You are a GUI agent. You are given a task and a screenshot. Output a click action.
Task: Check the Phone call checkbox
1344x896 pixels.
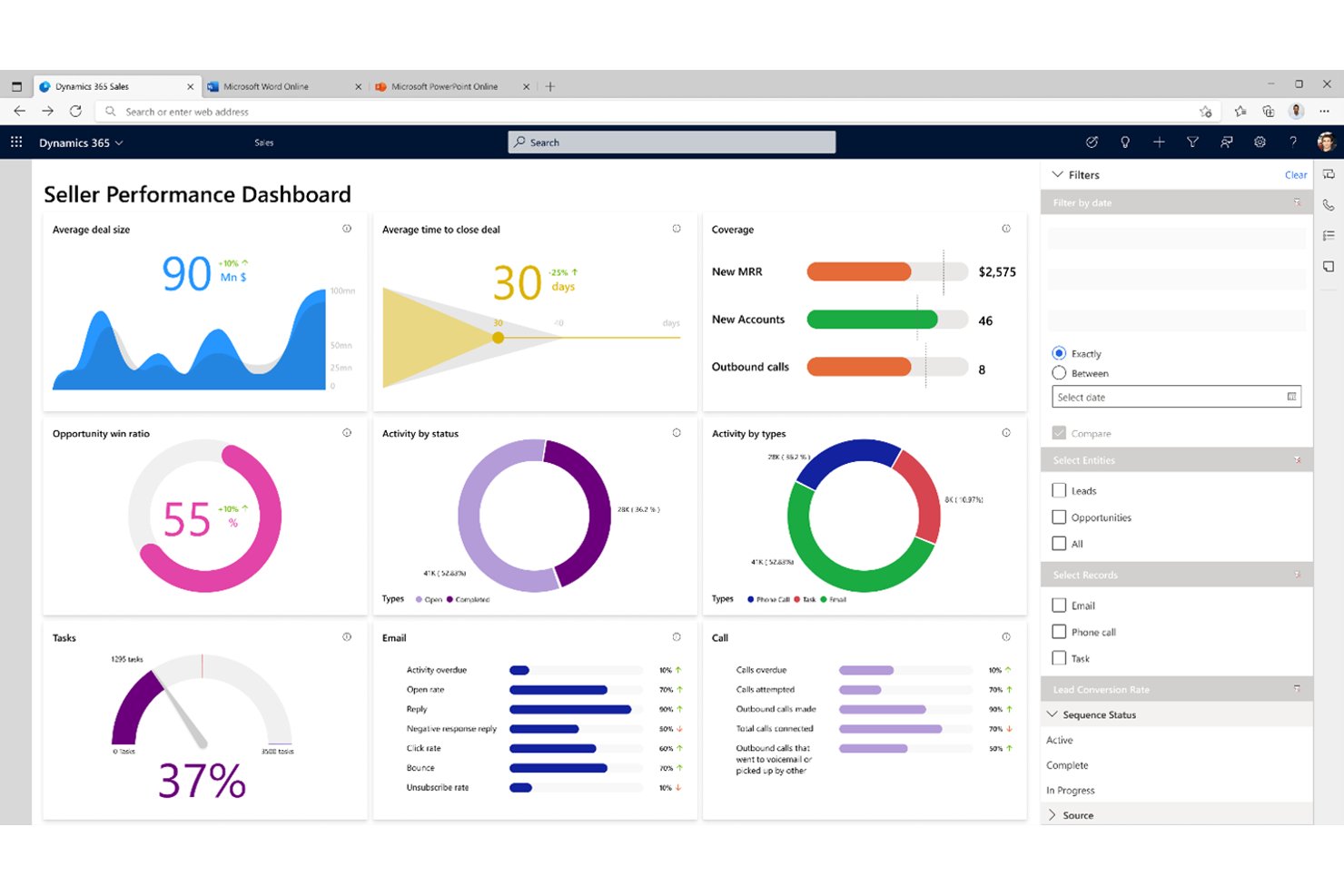pos(1059,632)
